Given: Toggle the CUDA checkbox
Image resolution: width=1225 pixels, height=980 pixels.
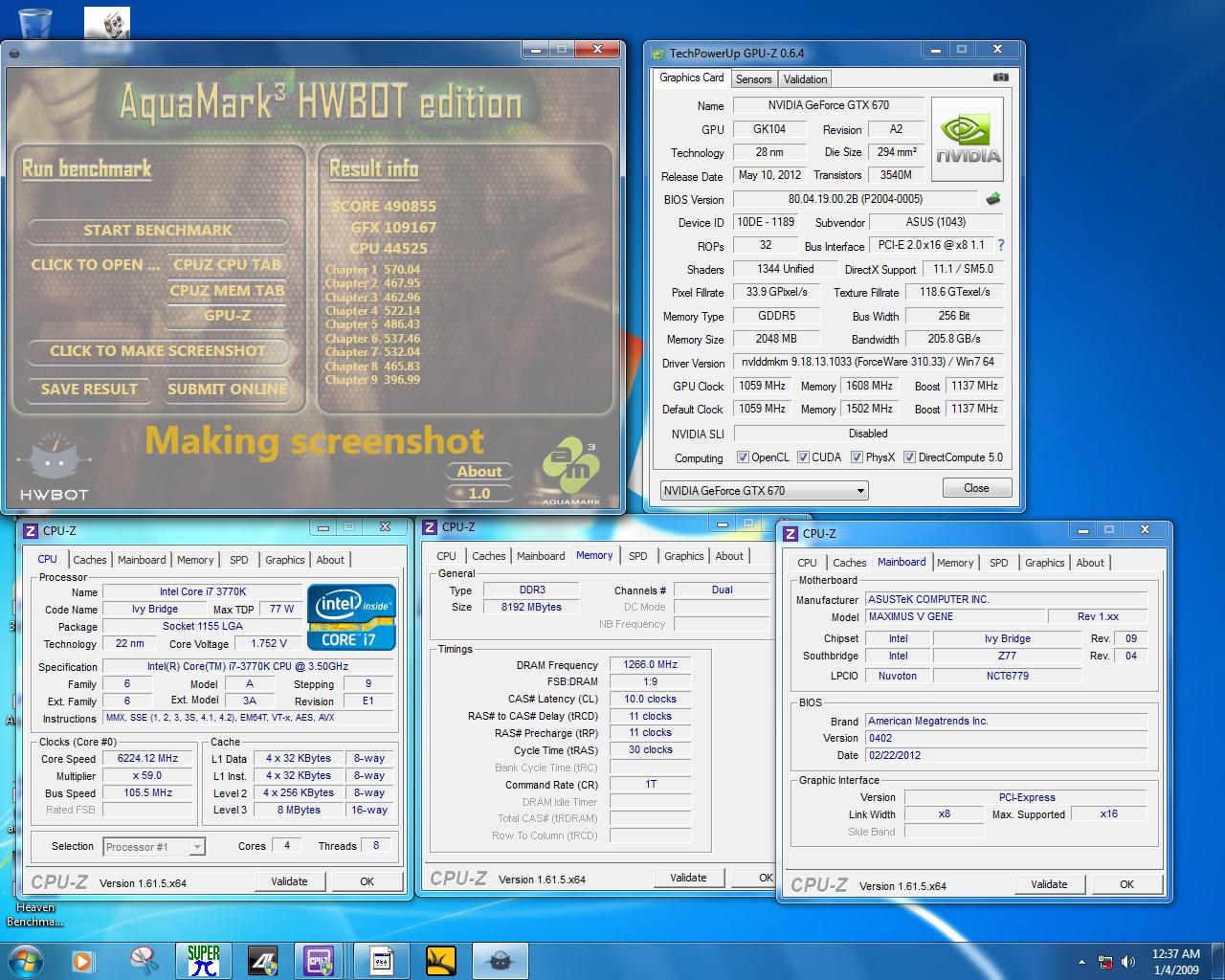Looking at the screenshot, I should pos(803,457).
